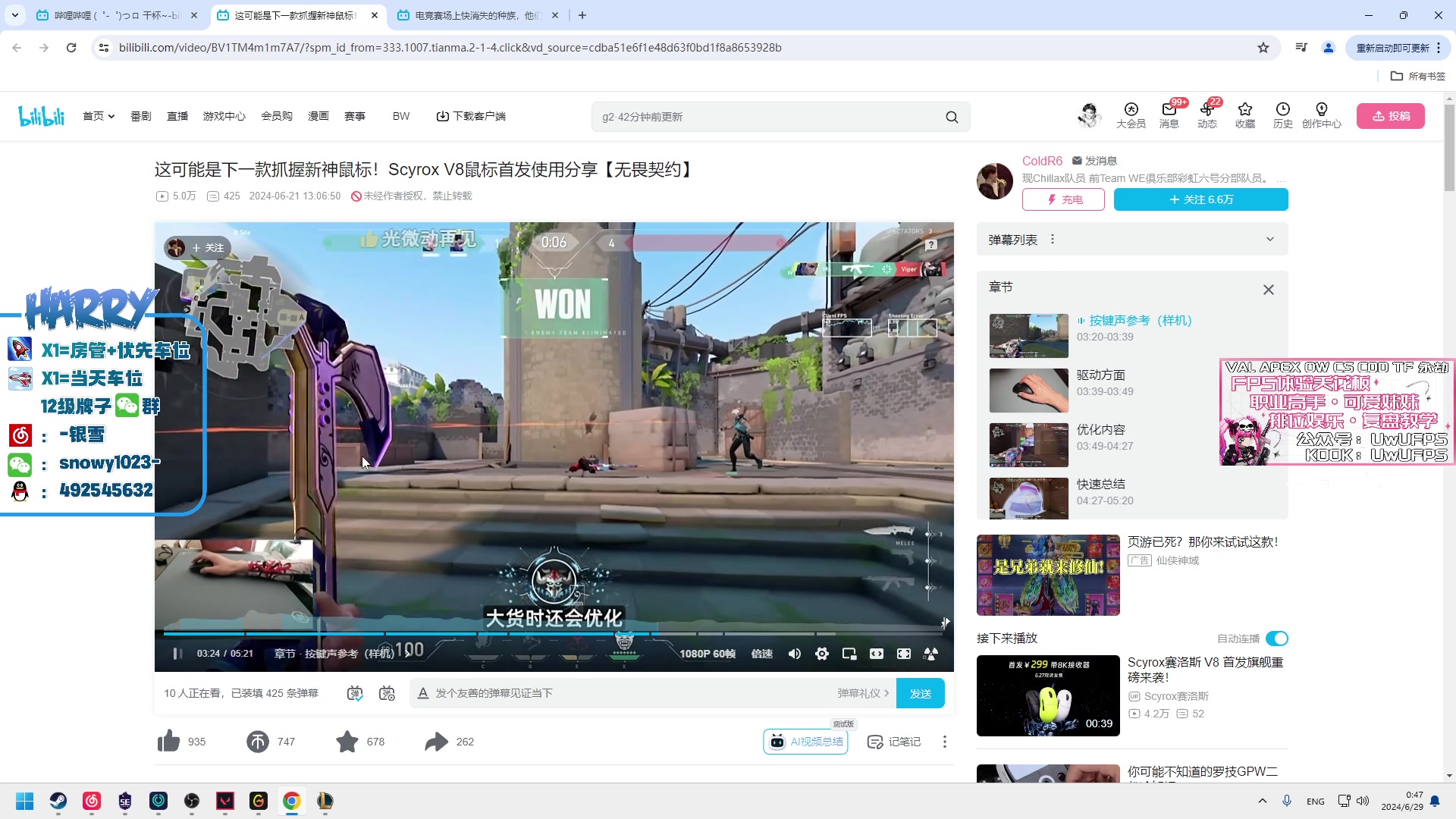Viewport: 1456px width, 819px height.
Task: Expand the 弹幕列表 panel chevron
Action: pos(1270,240)
